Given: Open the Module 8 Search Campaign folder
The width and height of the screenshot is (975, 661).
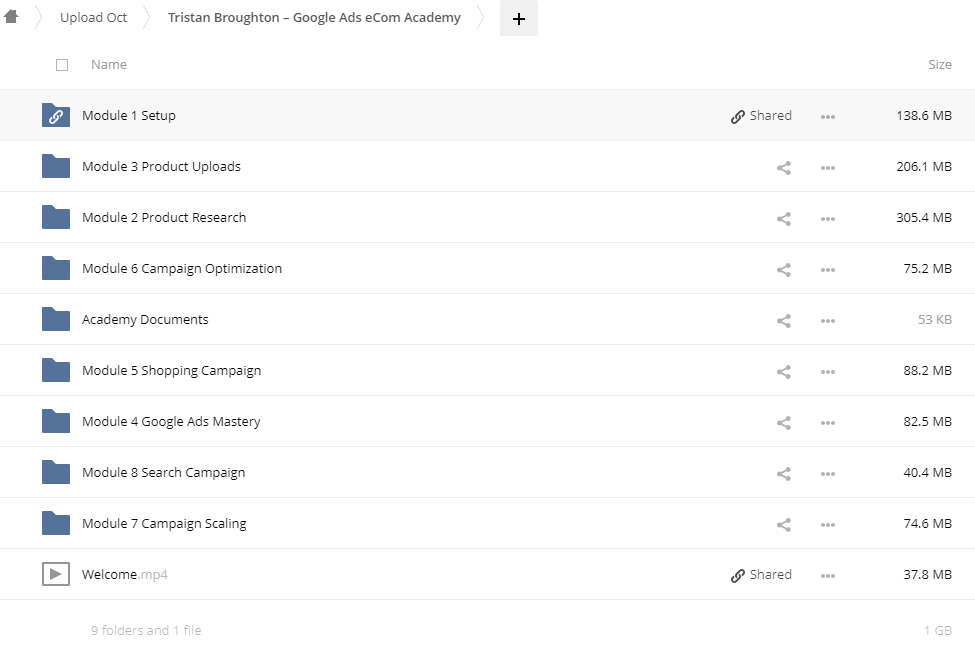Looking at the screenshot, I should (163, 473).
